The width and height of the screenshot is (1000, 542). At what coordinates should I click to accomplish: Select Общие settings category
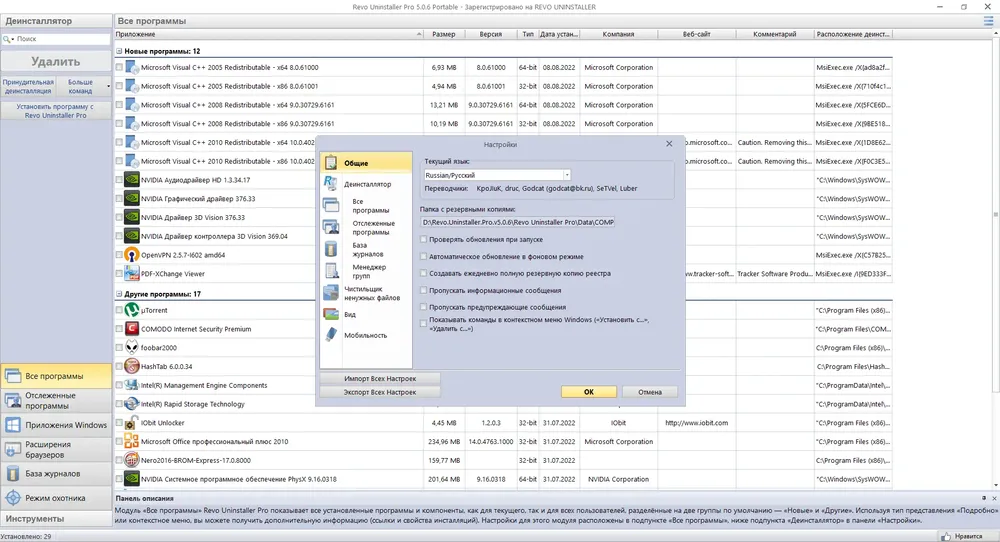pyautogui.click(x=366, y=163)
